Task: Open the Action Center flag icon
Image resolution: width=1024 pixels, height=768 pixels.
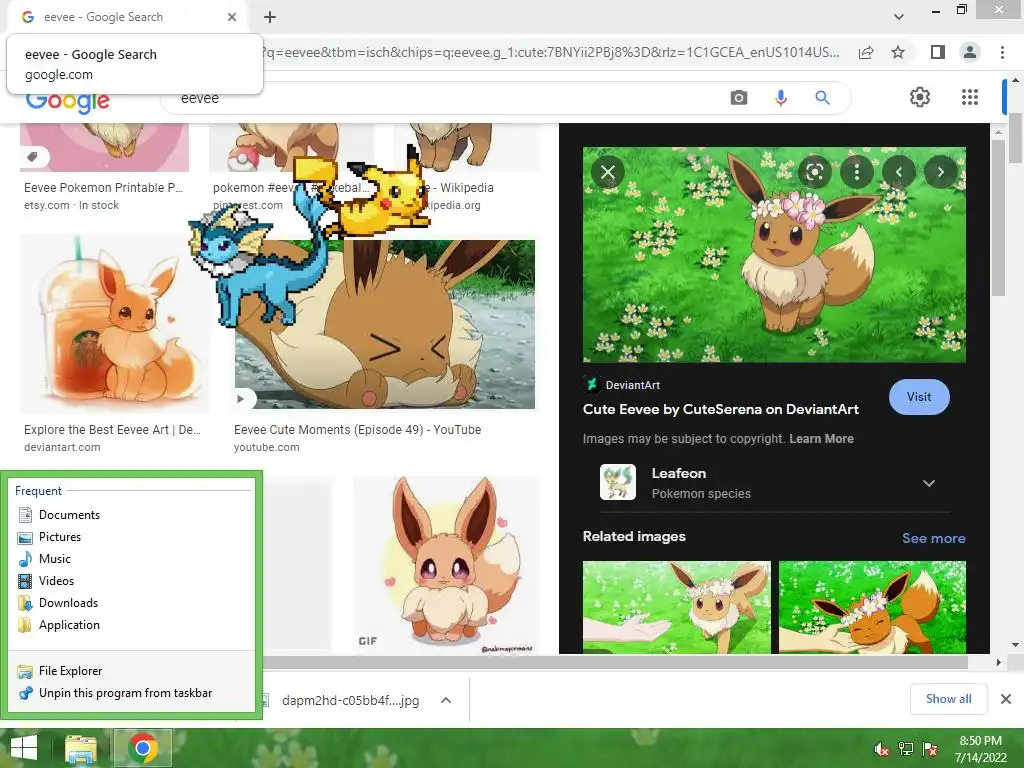Action: tap(930, 748)
